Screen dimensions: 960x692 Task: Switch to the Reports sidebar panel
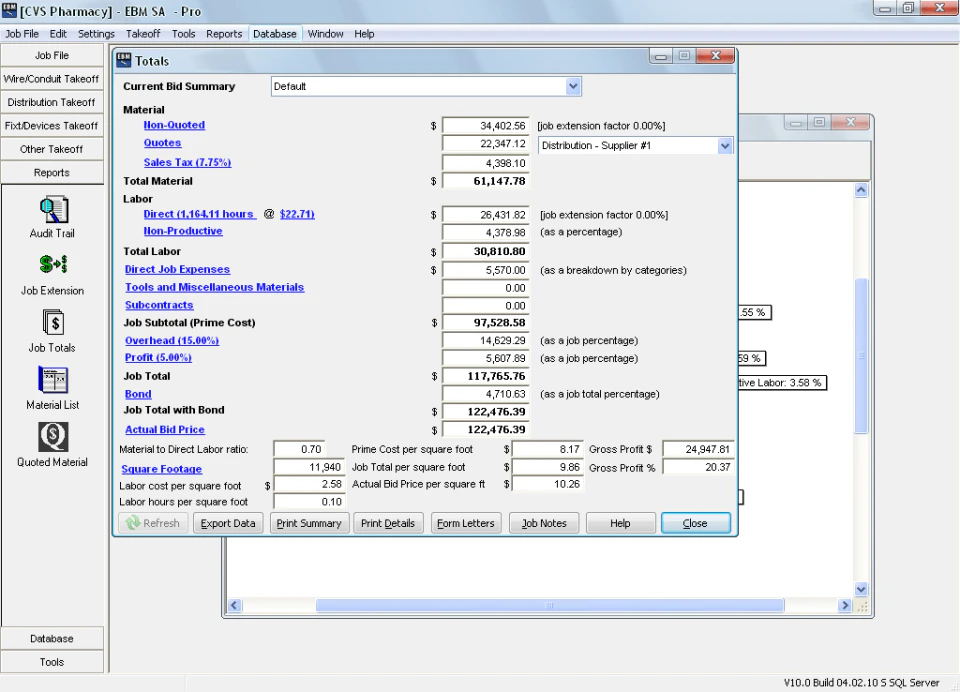click(x=52, y=171)
